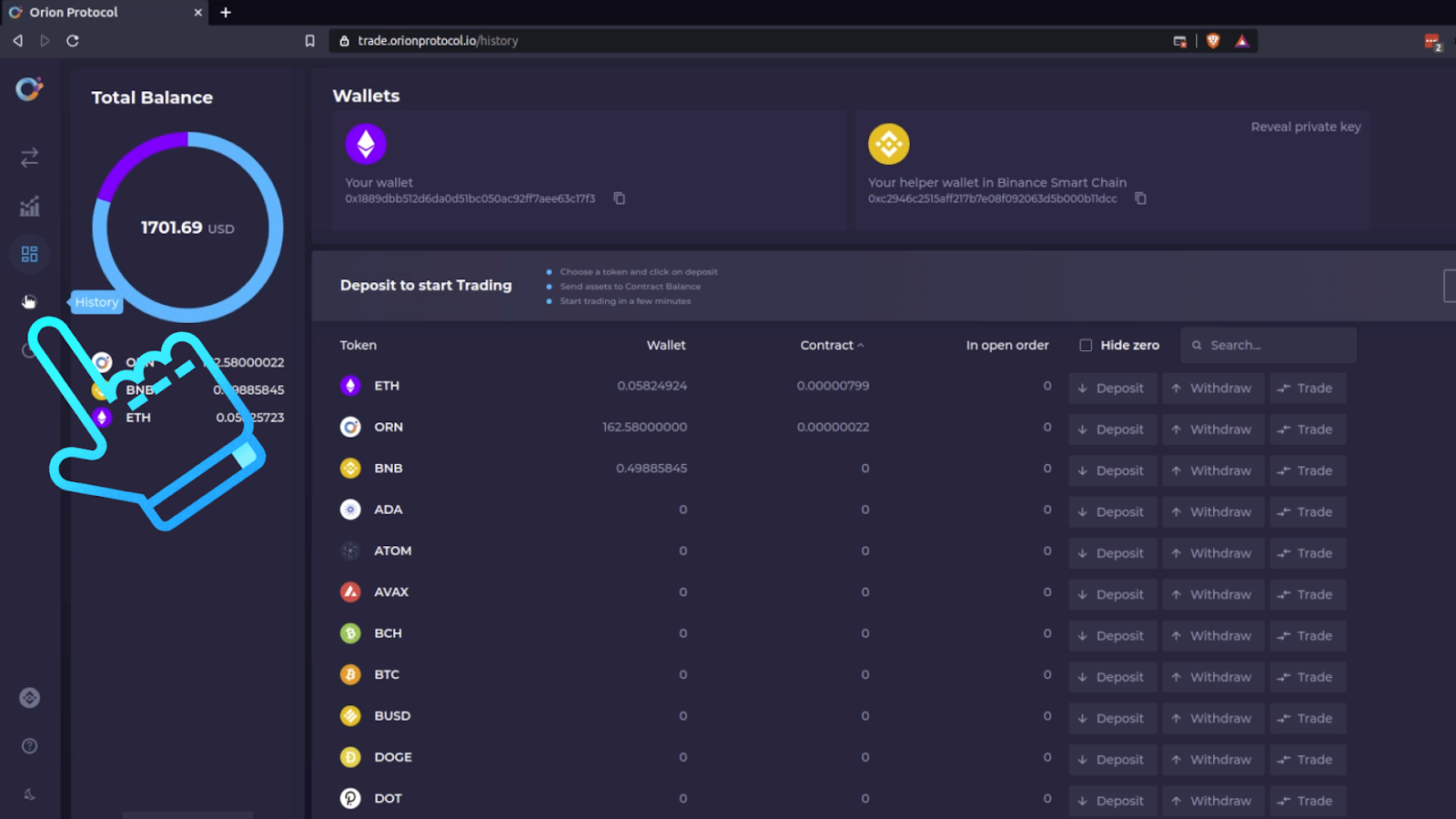The image size is (1456, 819).
Task: Withdraw ORN tokens
Action: pyautogui.click(x=1213, y=430)
